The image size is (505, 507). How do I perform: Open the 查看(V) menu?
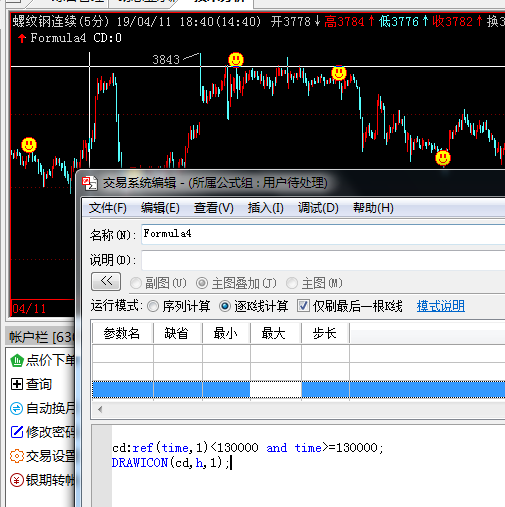(214, 208)
